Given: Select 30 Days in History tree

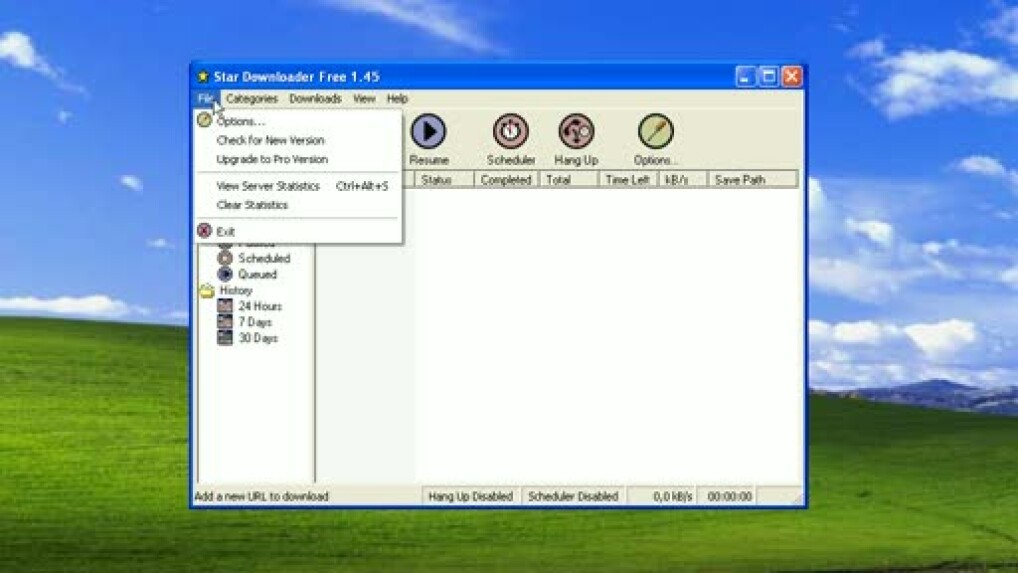Looking at the screenshot, I should pyautogui.click(x=258, y=338).
